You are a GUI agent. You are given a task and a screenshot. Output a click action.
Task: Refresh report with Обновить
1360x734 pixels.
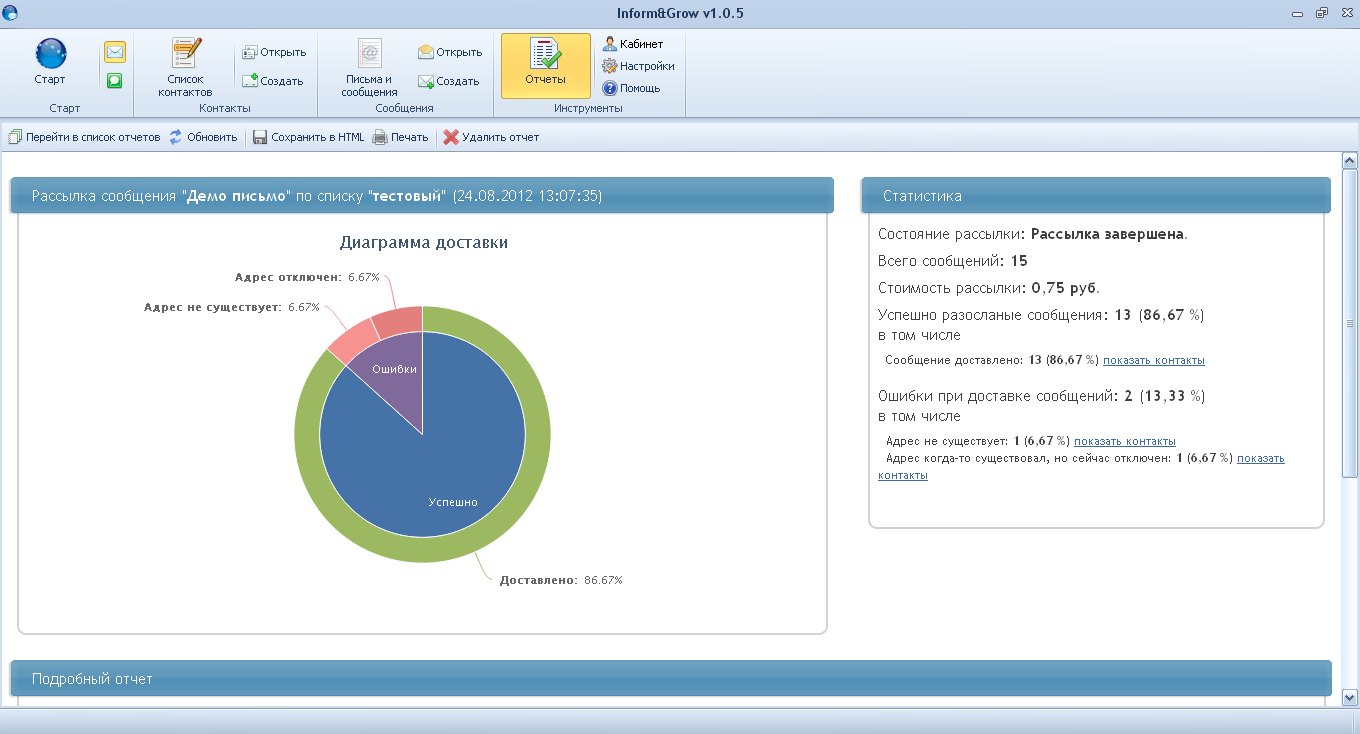point(203,137)
